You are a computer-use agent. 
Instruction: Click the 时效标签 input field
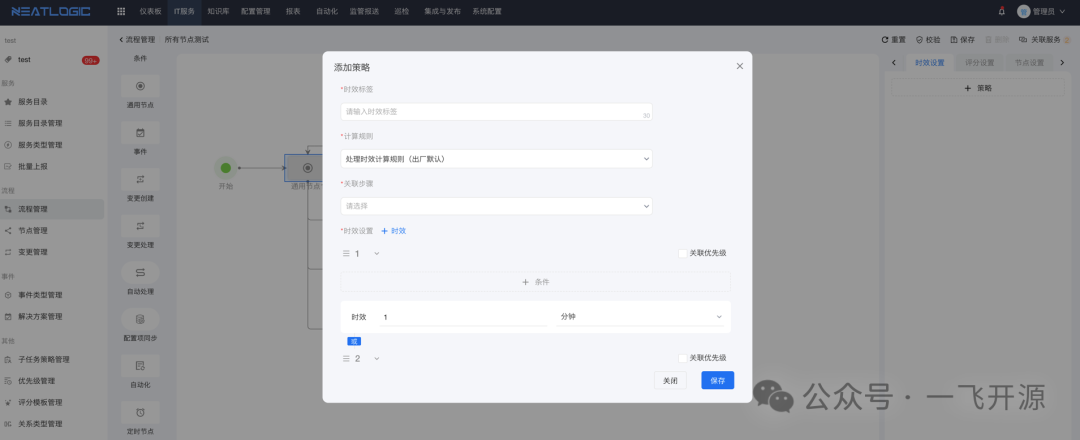coord(496,112)
